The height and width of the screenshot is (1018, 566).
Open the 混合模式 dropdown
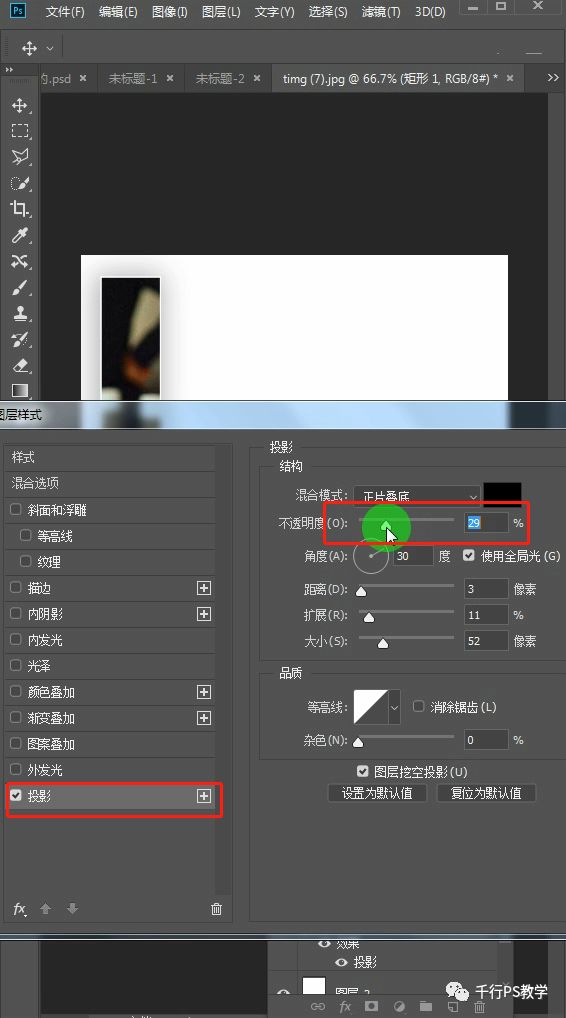click(x=417, y=496)
